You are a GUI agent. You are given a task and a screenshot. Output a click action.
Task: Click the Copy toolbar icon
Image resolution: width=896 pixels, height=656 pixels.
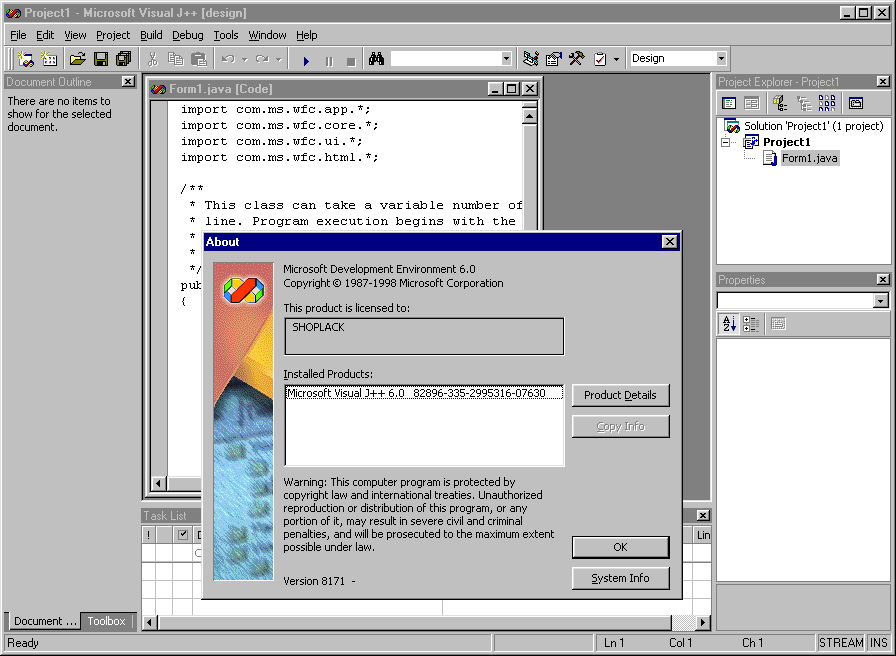click(x=175, y=59)
